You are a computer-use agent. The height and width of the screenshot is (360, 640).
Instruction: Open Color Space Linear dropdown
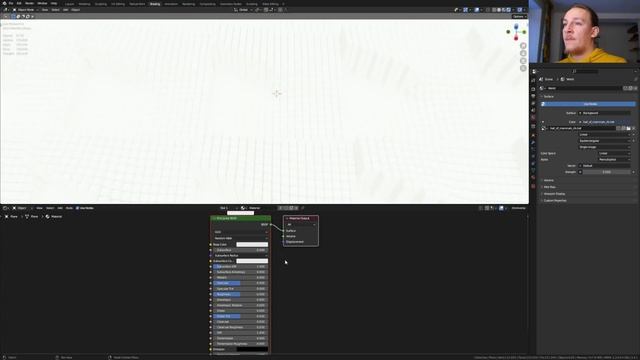point(614,153)
